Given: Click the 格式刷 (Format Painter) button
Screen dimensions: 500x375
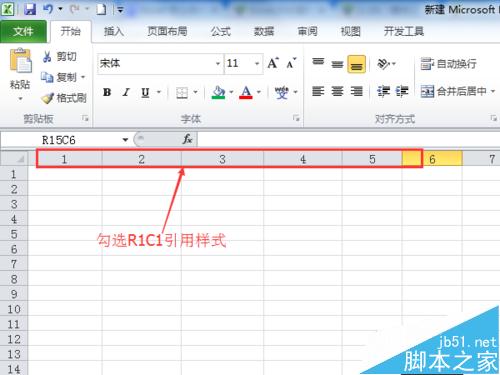Looking at the screenshot, I should [x=64, y=98].
